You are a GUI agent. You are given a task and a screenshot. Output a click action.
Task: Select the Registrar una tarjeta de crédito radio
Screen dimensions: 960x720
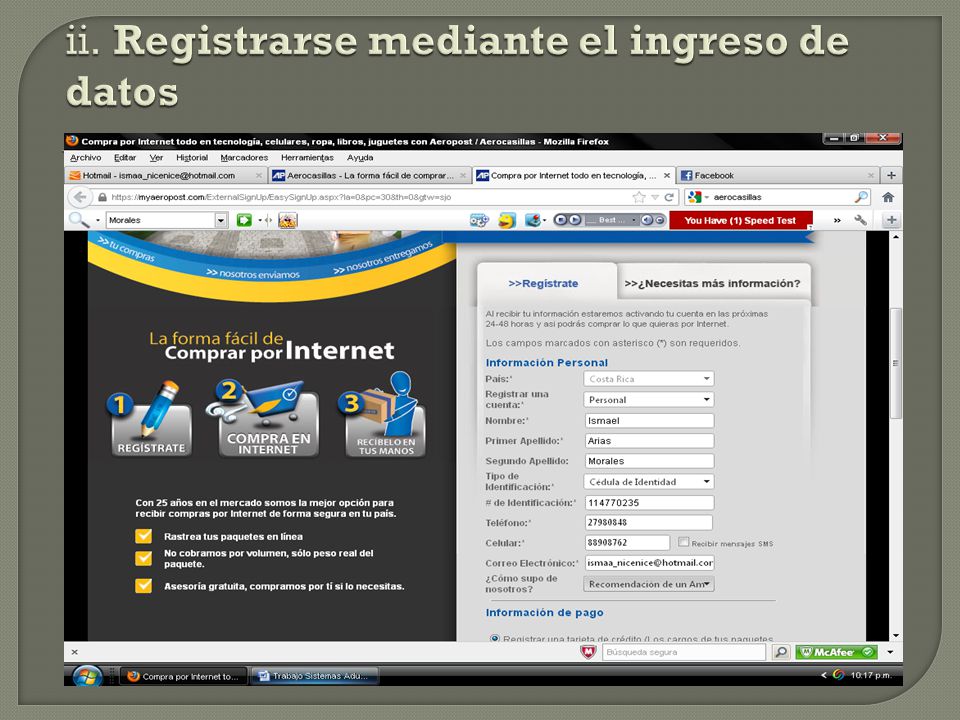[495, 638]
